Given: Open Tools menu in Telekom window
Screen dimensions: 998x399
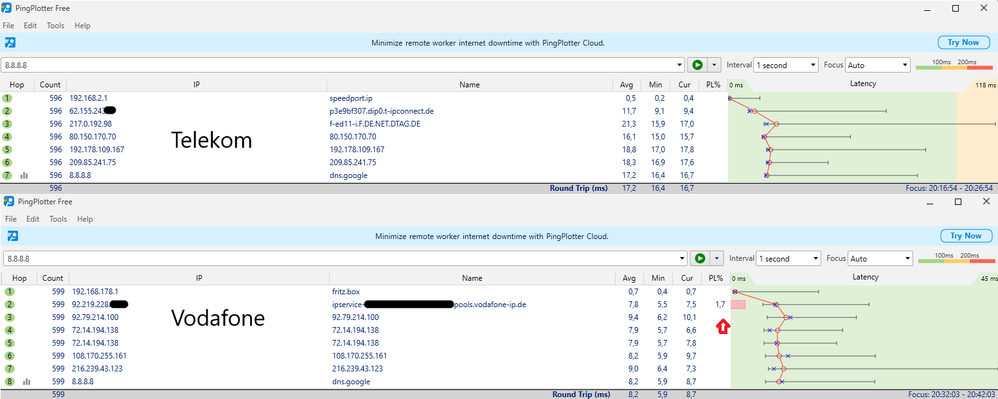Looking at the screenshot, I should (x=55, y=25).
